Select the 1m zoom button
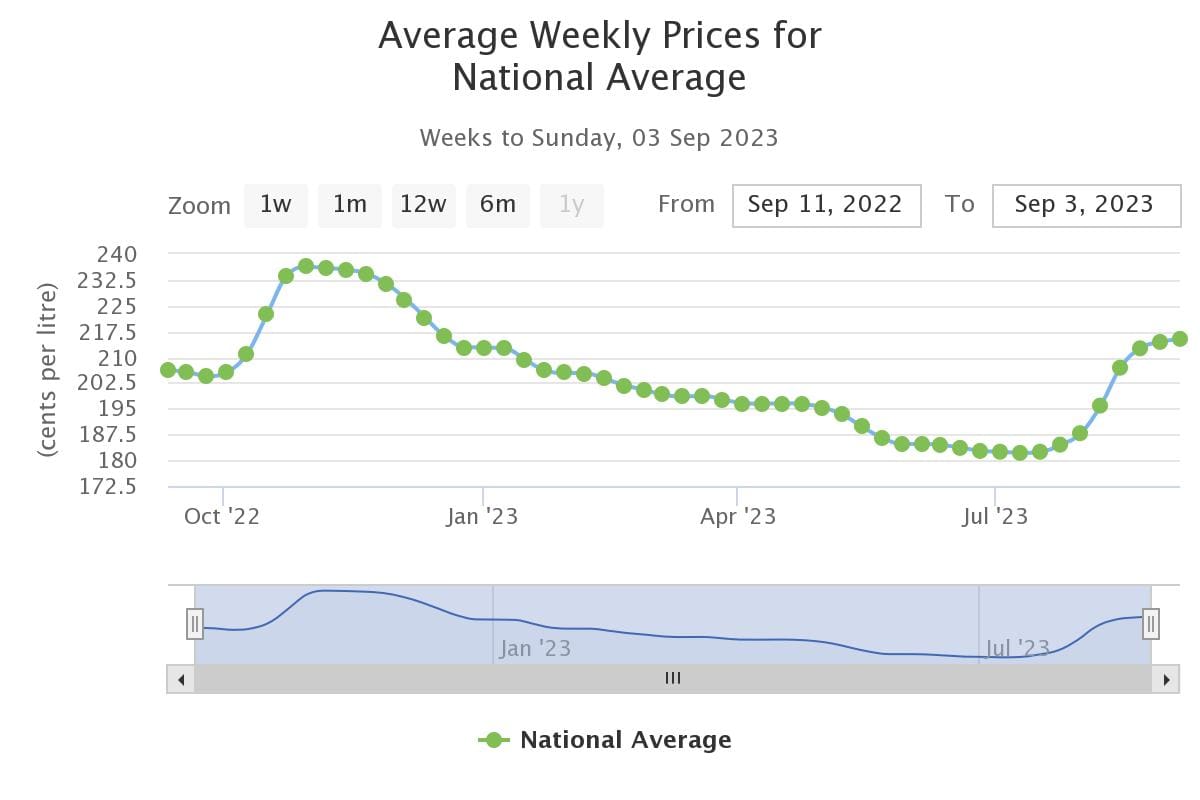 coord(350,205)
